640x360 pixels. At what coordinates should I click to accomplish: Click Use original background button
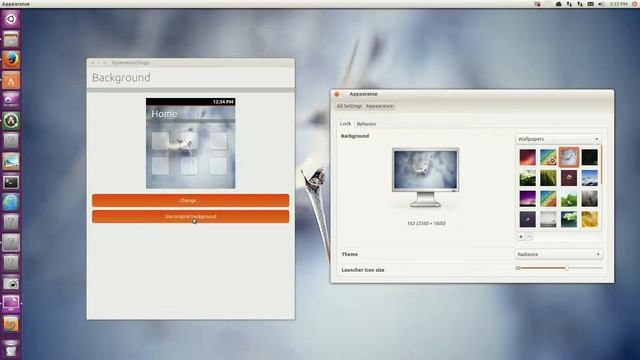pos(191,216)
